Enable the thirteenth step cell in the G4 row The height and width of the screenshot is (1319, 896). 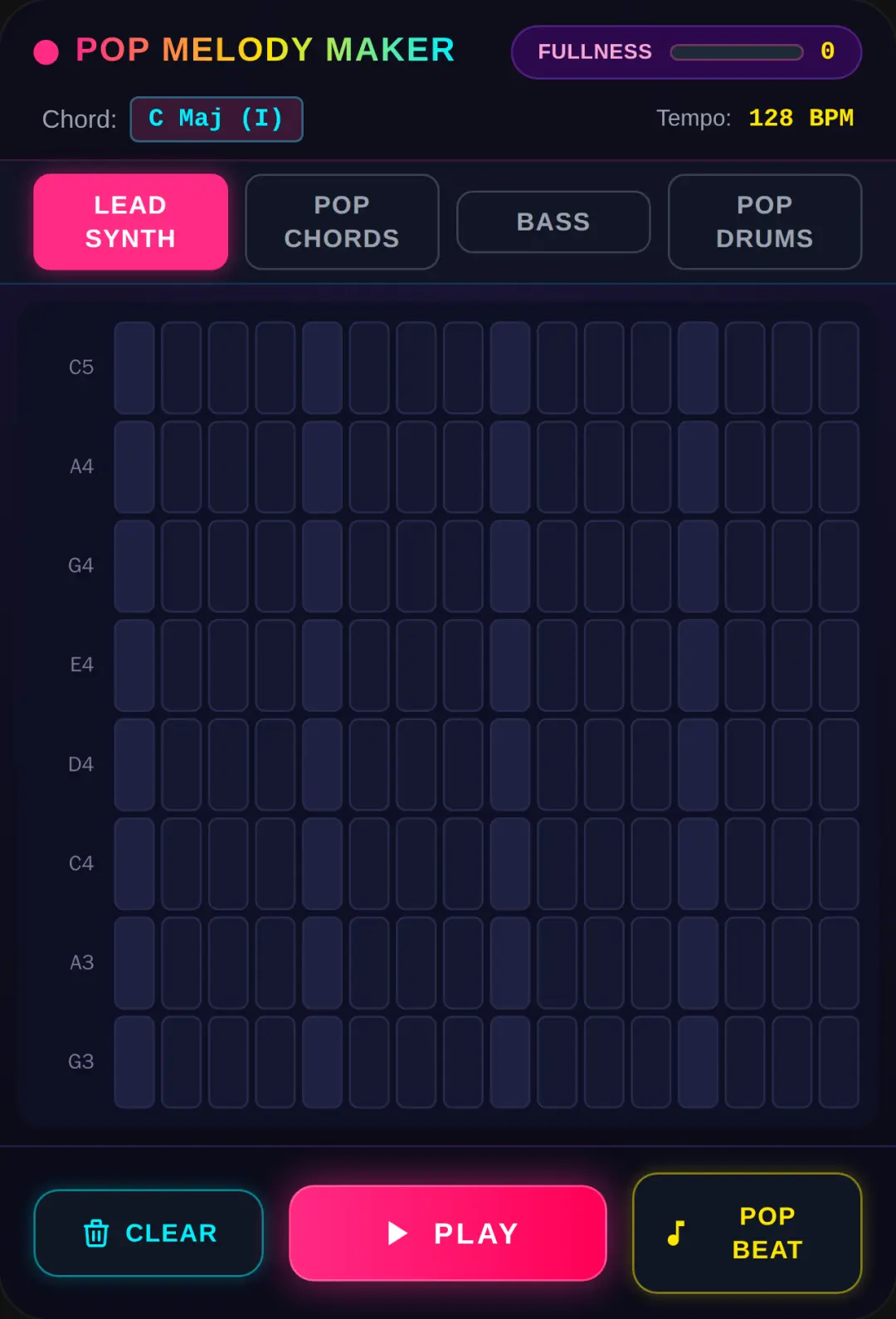[699, 566]
